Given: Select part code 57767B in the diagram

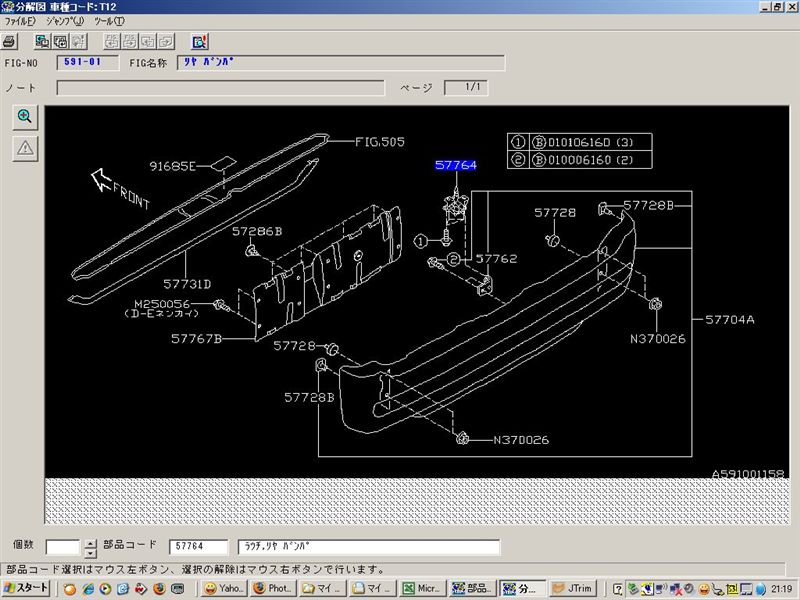Looking at the screenshot, I should point(196,339).
